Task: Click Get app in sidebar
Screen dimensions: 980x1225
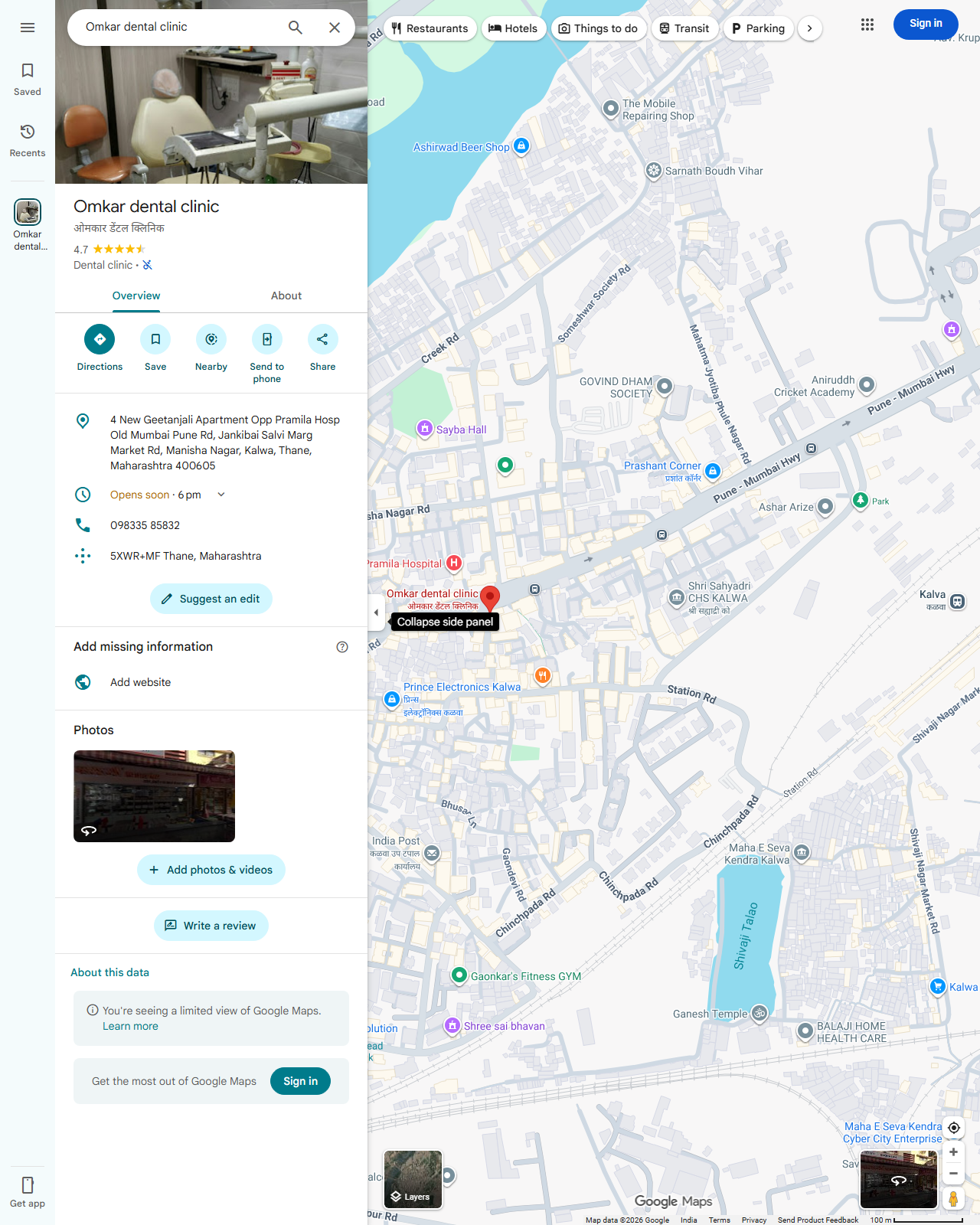Action: [x=28, y=1192]
